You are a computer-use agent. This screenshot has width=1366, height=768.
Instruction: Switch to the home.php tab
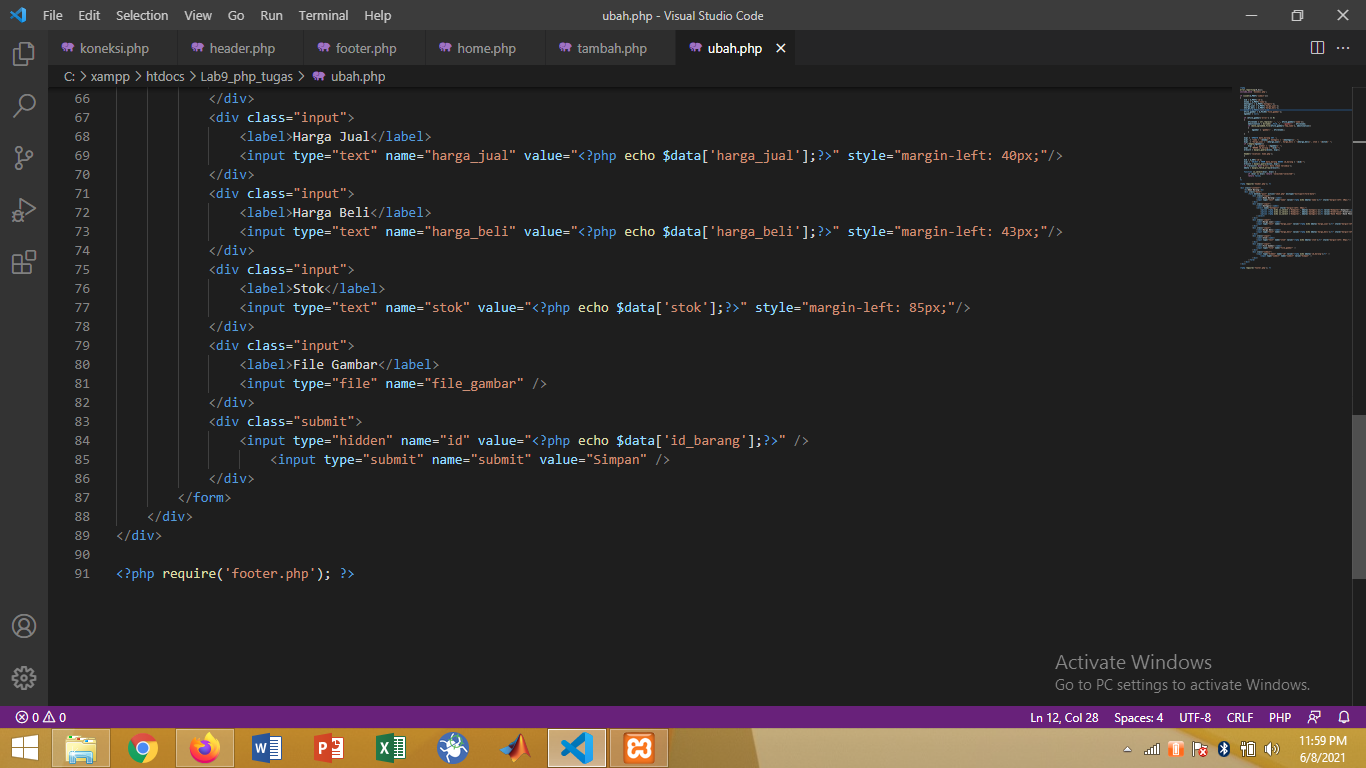[x=486, y=48]
